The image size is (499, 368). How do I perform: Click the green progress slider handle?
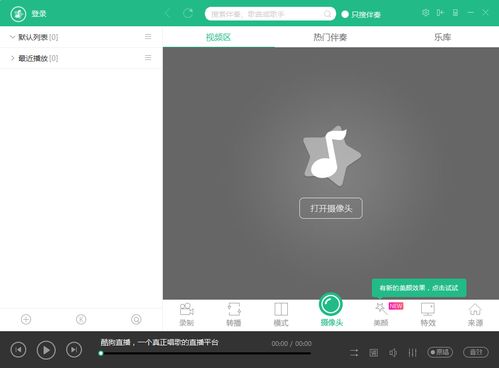coord(101,353)
